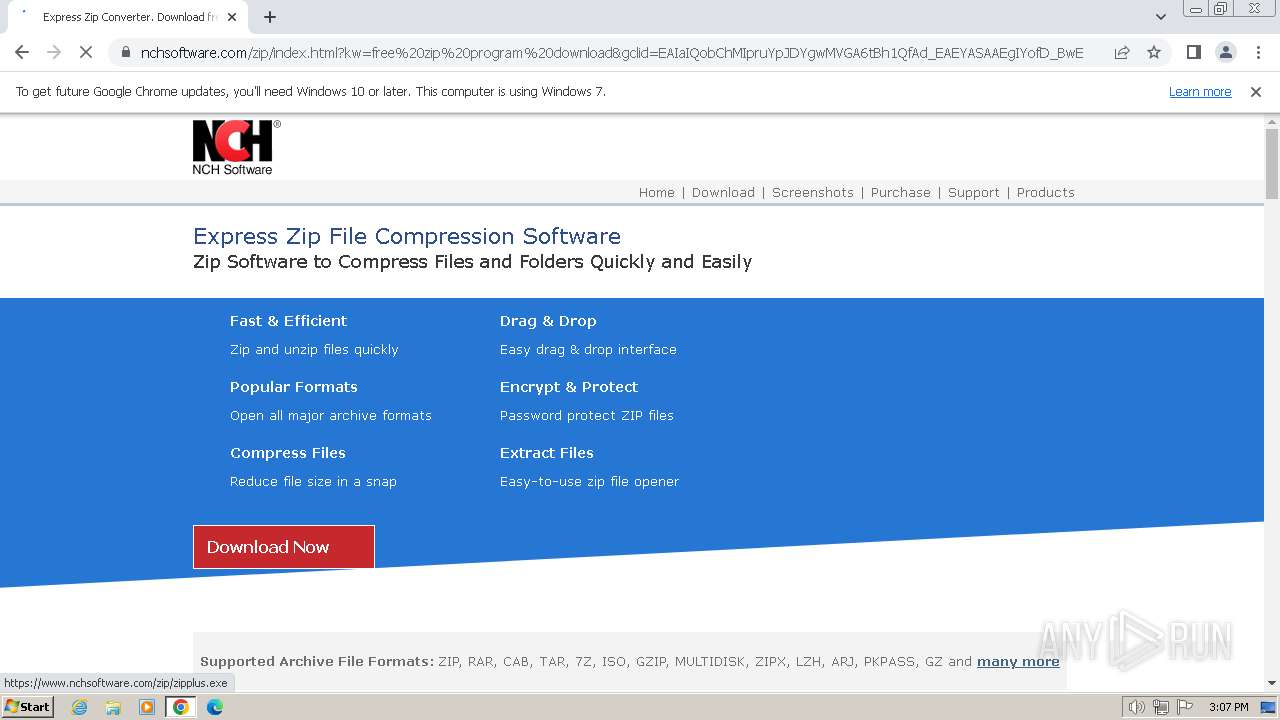The image size is (1280, 720).
Task: Click 'Password protect ZIP files' text
Action: click(587, 416)
